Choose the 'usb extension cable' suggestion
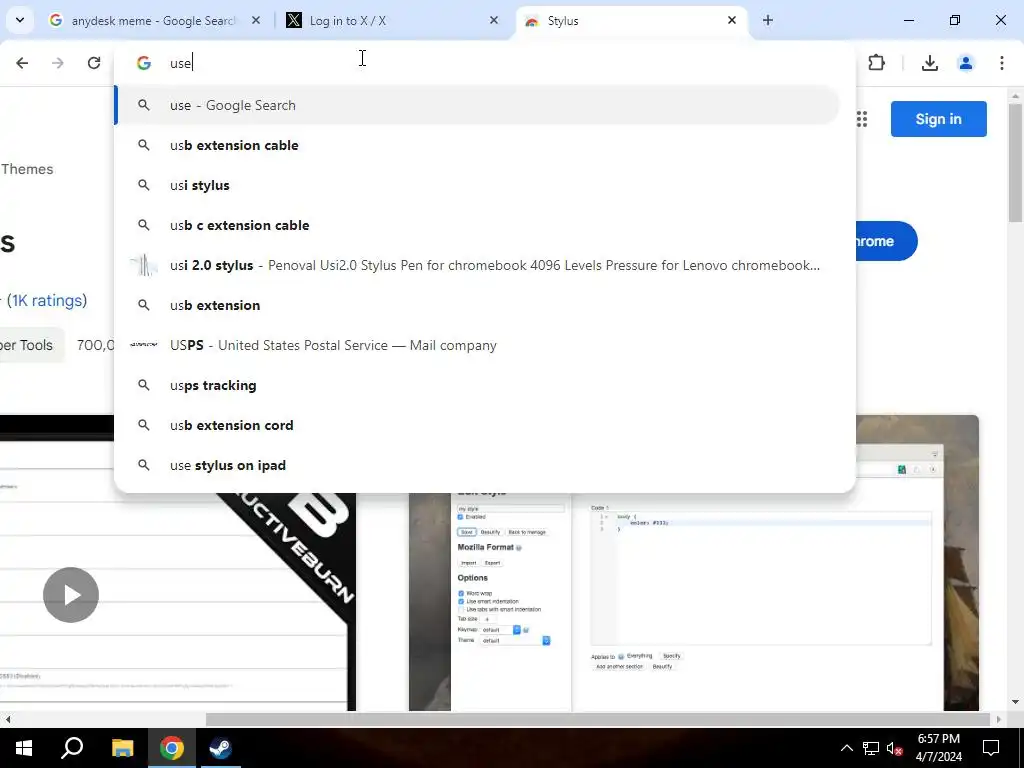 point(478,145)
